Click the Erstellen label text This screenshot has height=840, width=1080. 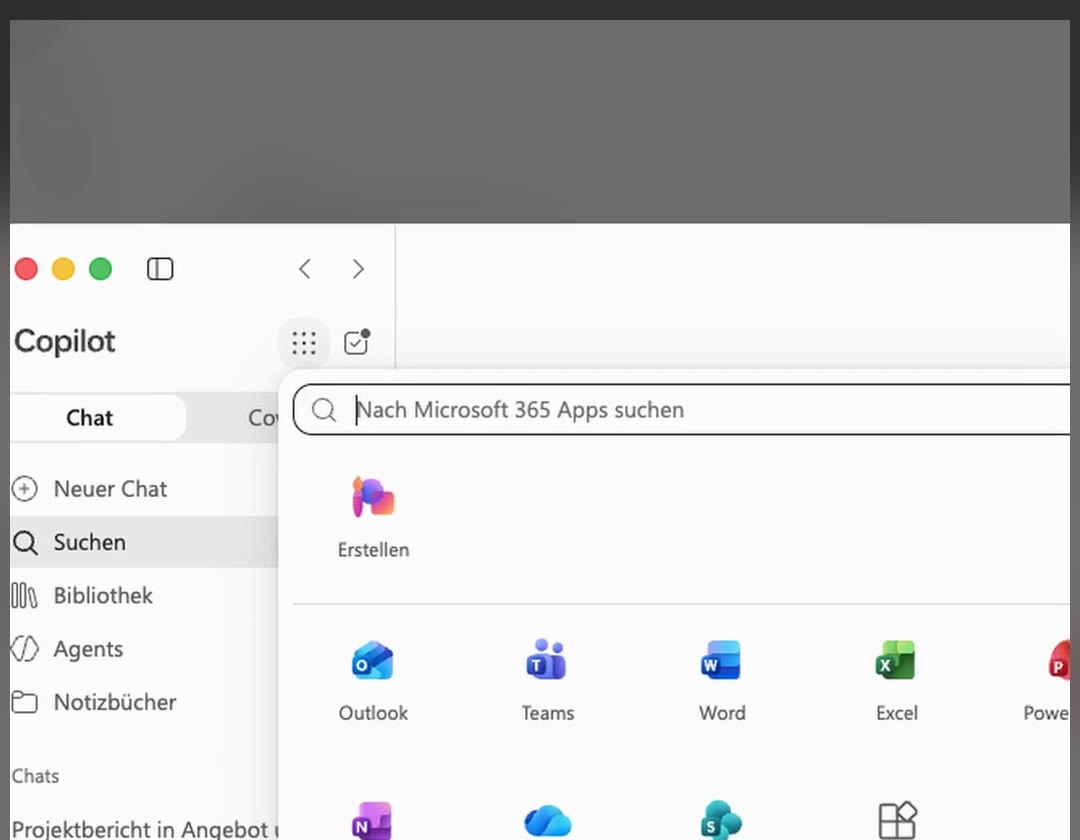373,549
